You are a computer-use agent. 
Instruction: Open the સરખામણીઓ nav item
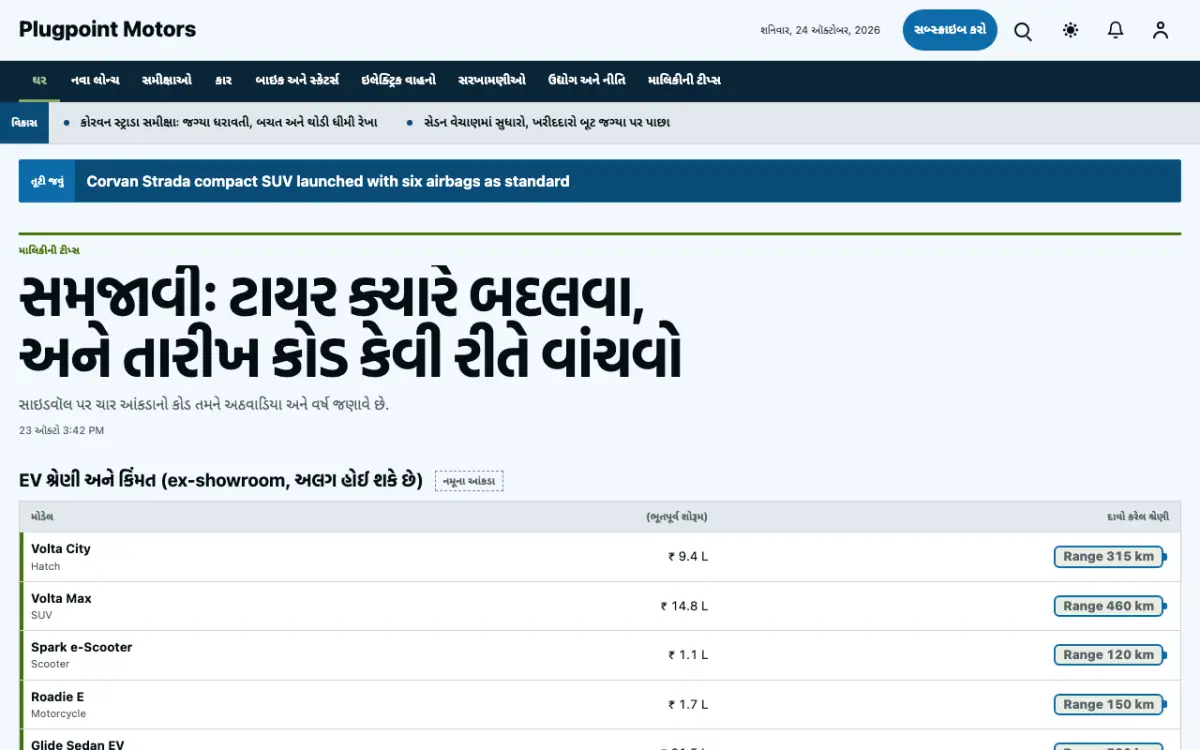coord(491,80)
